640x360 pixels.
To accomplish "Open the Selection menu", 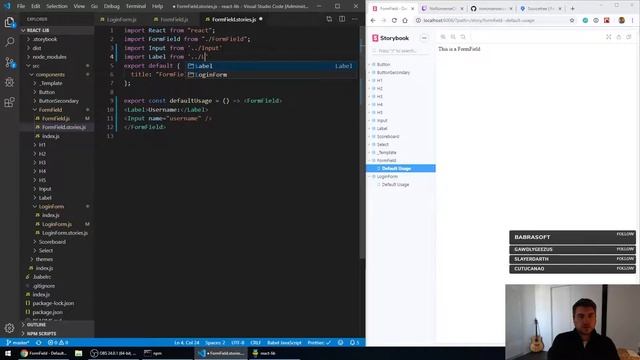I will 57,6.
